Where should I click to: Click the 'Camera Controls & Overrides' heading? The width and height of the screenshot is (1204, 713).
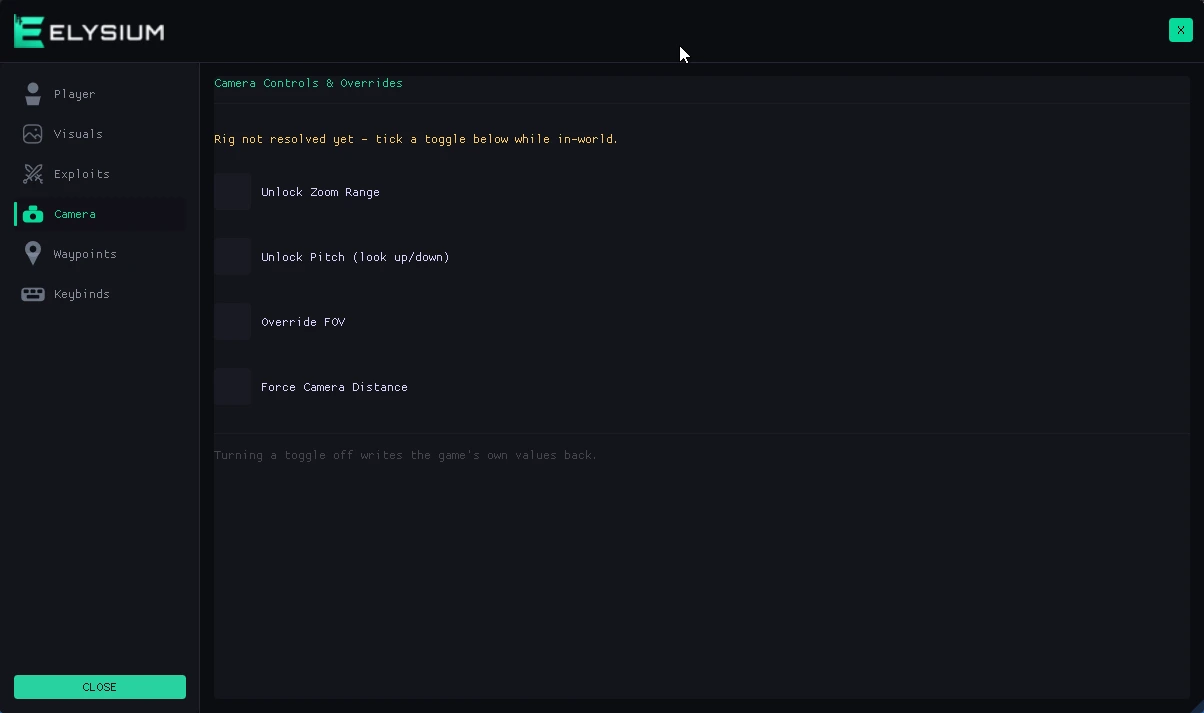(x=308, y=83)
